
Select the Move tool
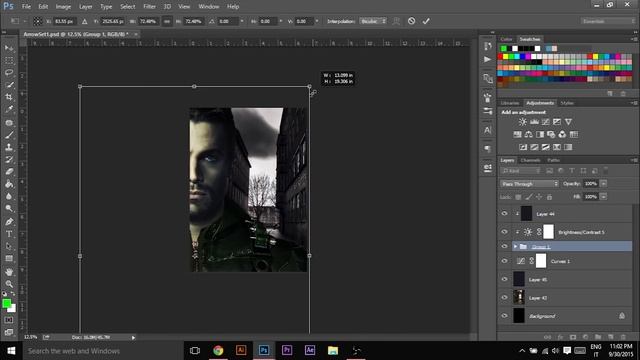click(x=9, y=48)
